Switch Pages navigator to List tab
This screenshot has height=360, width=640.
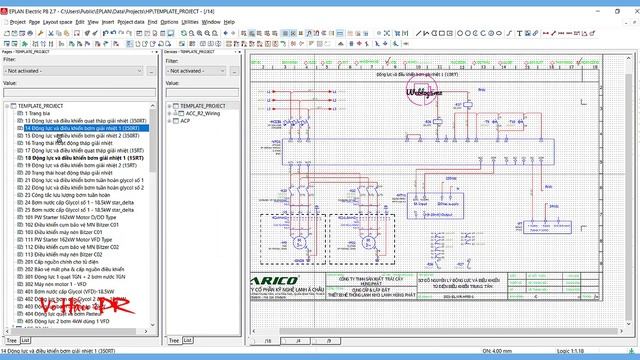[x=25, y=340]
